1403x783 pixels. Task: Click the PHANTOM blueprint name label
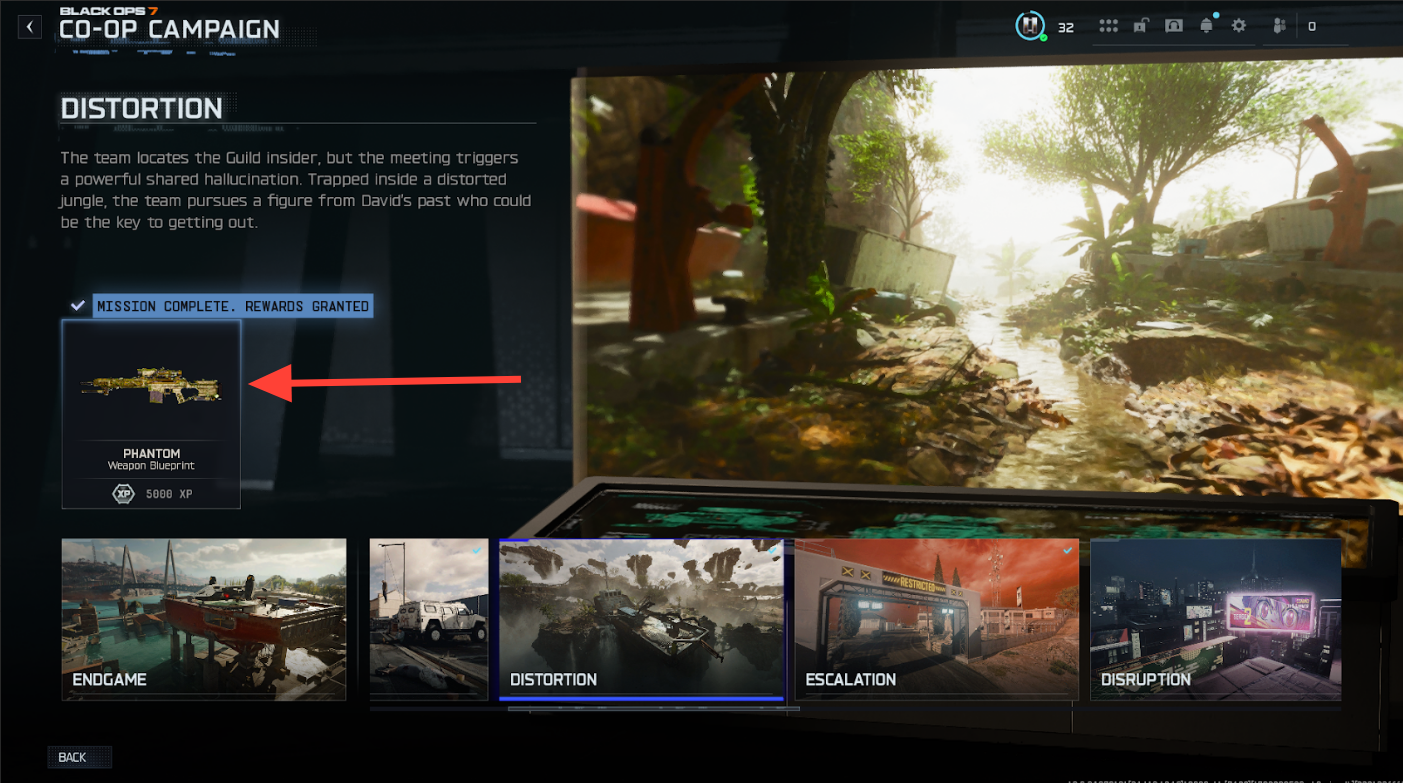click(x=152, y=453)
